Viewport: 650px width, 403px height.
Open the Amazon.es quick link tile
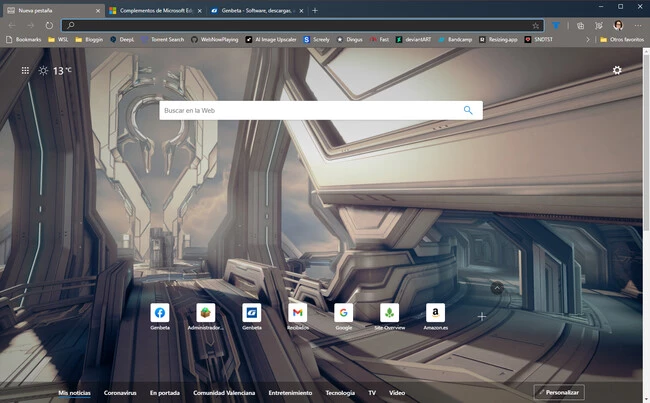pos(435,313)
